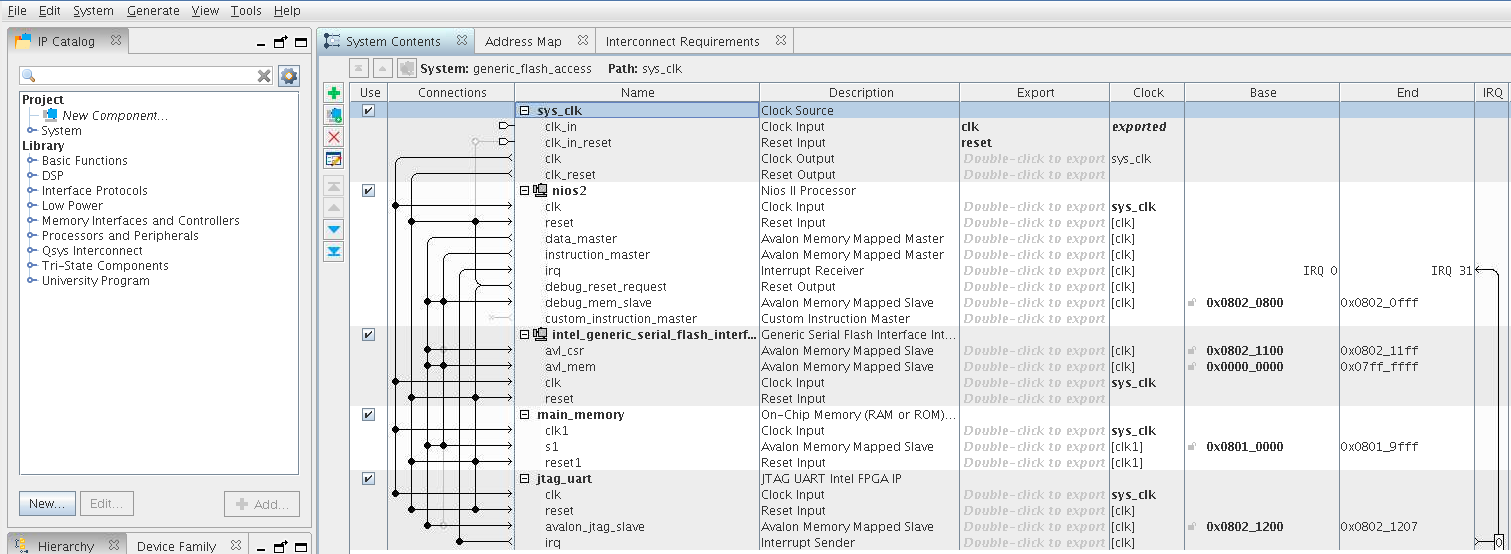Viewport: 1511px width, 554px height.
Task: Click the add subsystem icon below green plus
Action: (334, 115)
